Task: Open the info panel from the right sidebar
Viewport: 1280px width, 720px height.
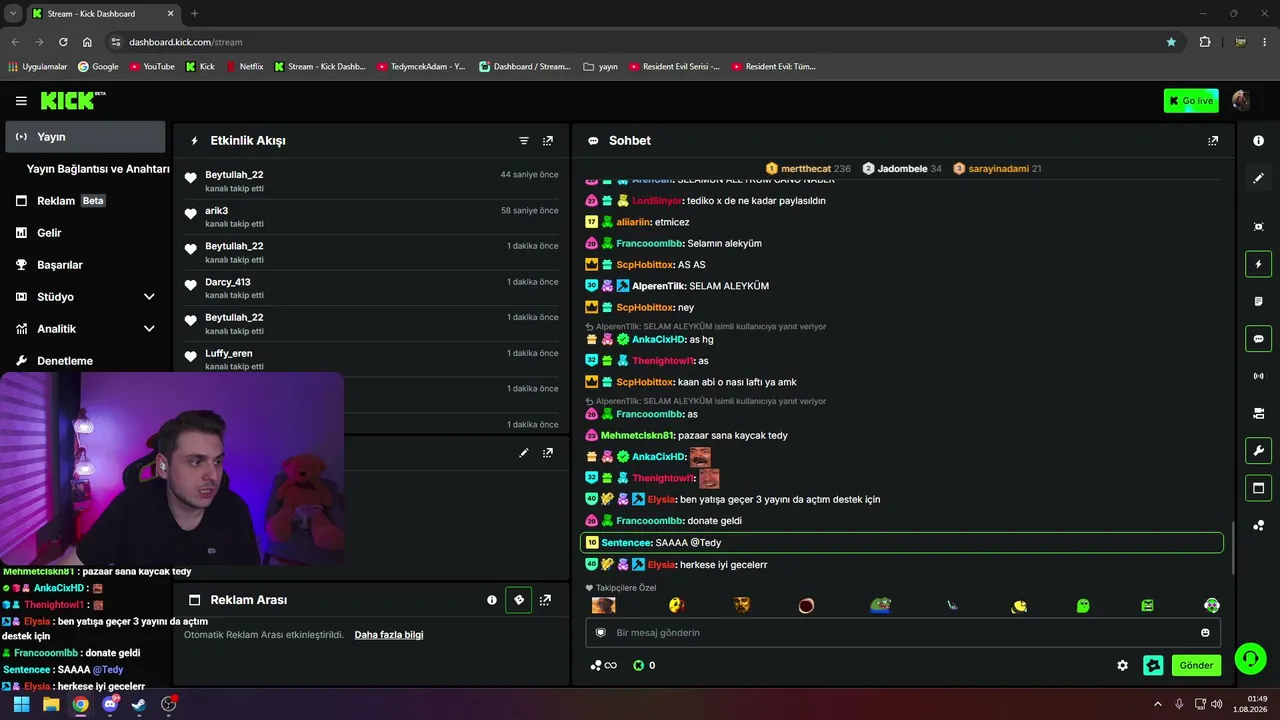Action: tap(1258, 141)
